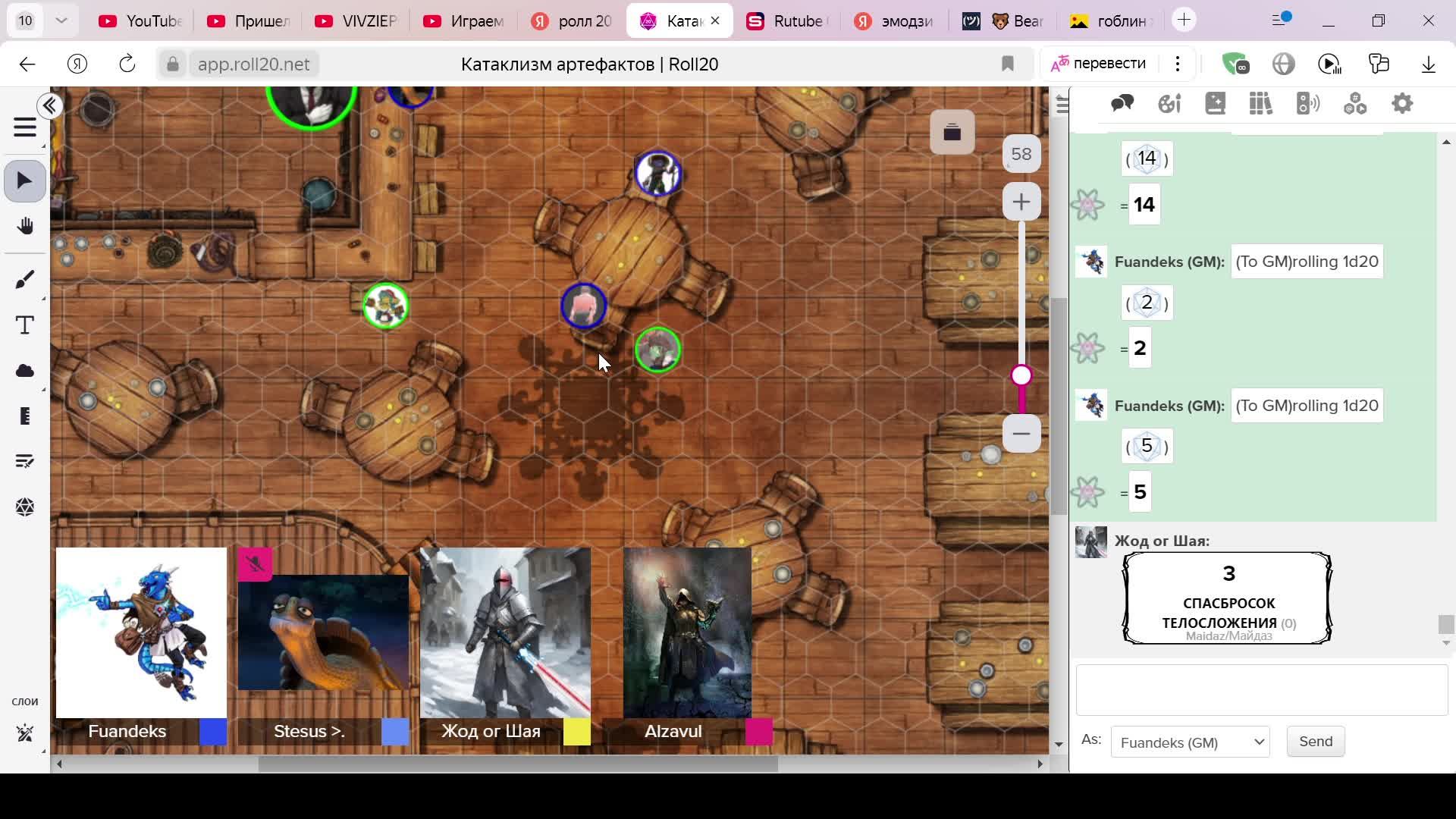Collapse the left toolbar with chevron
Screen dimensions: 1456x819
click(50, 106)
